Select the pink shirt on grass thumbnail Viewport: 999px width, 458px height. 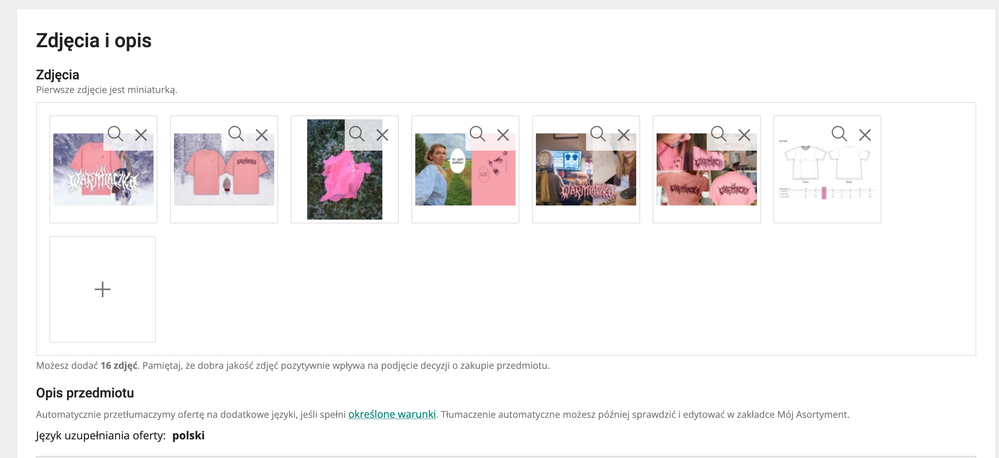(335, 180)
